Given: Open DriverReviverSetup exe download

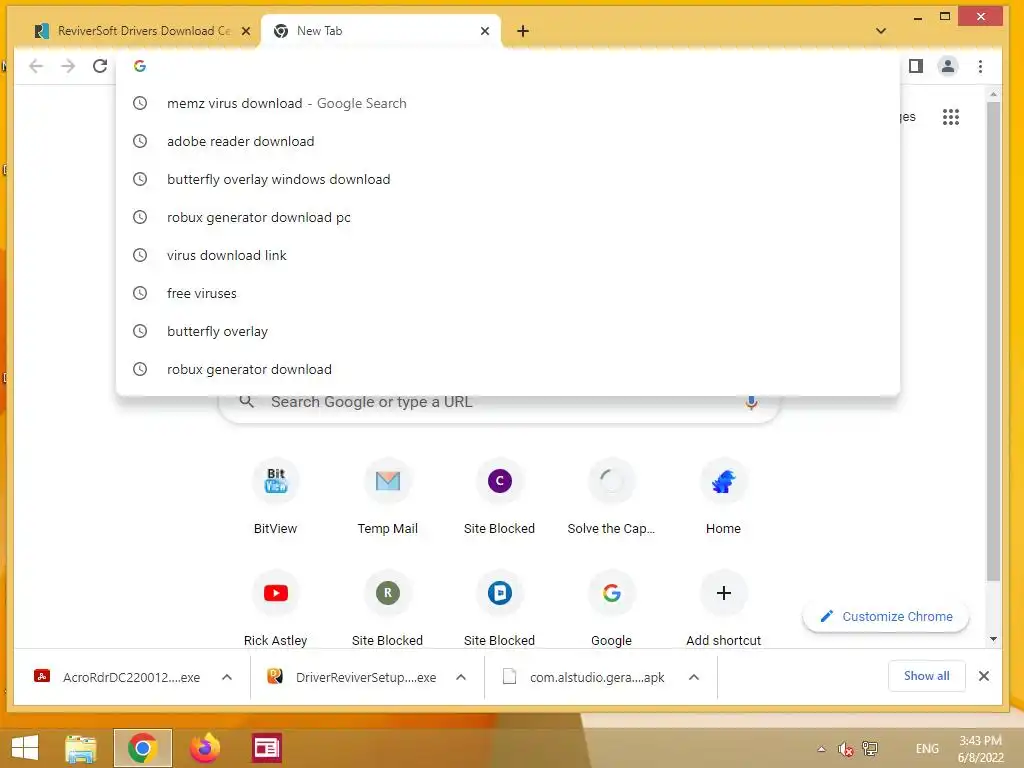Looking at the screenshot, I should pos(351,677).
